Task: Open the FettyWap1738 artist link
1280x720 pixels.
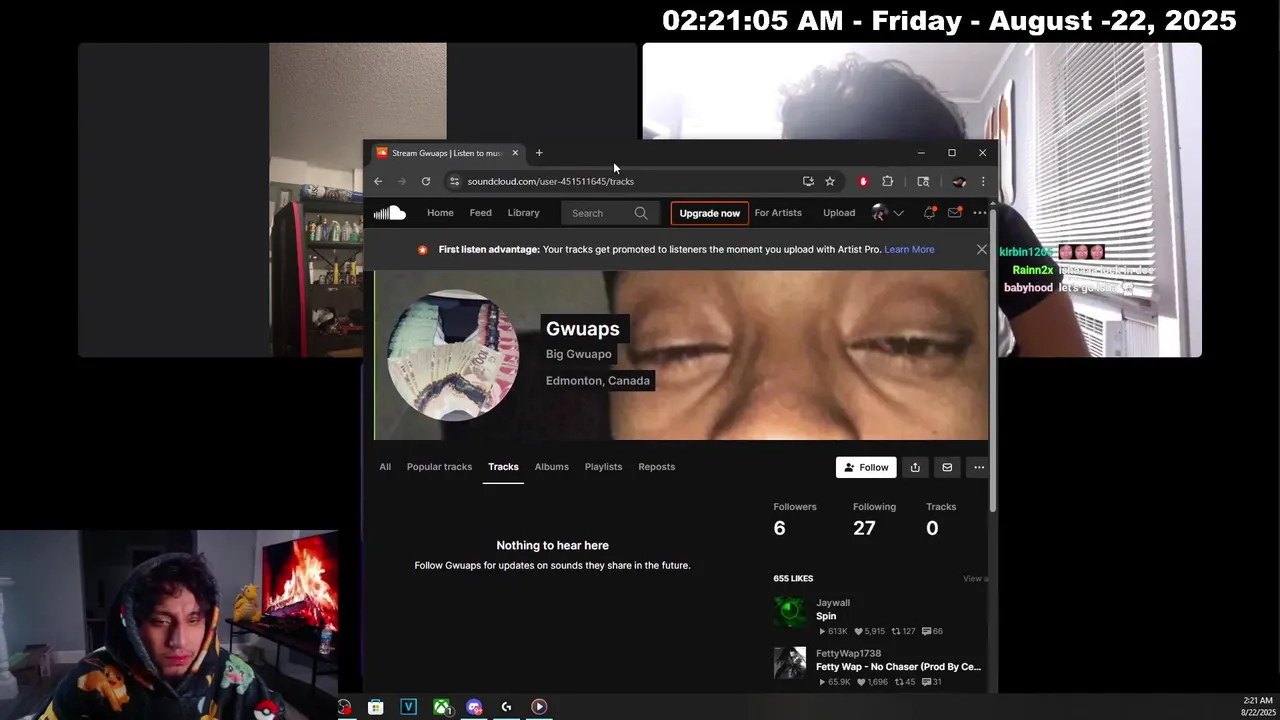Action: 848,653
